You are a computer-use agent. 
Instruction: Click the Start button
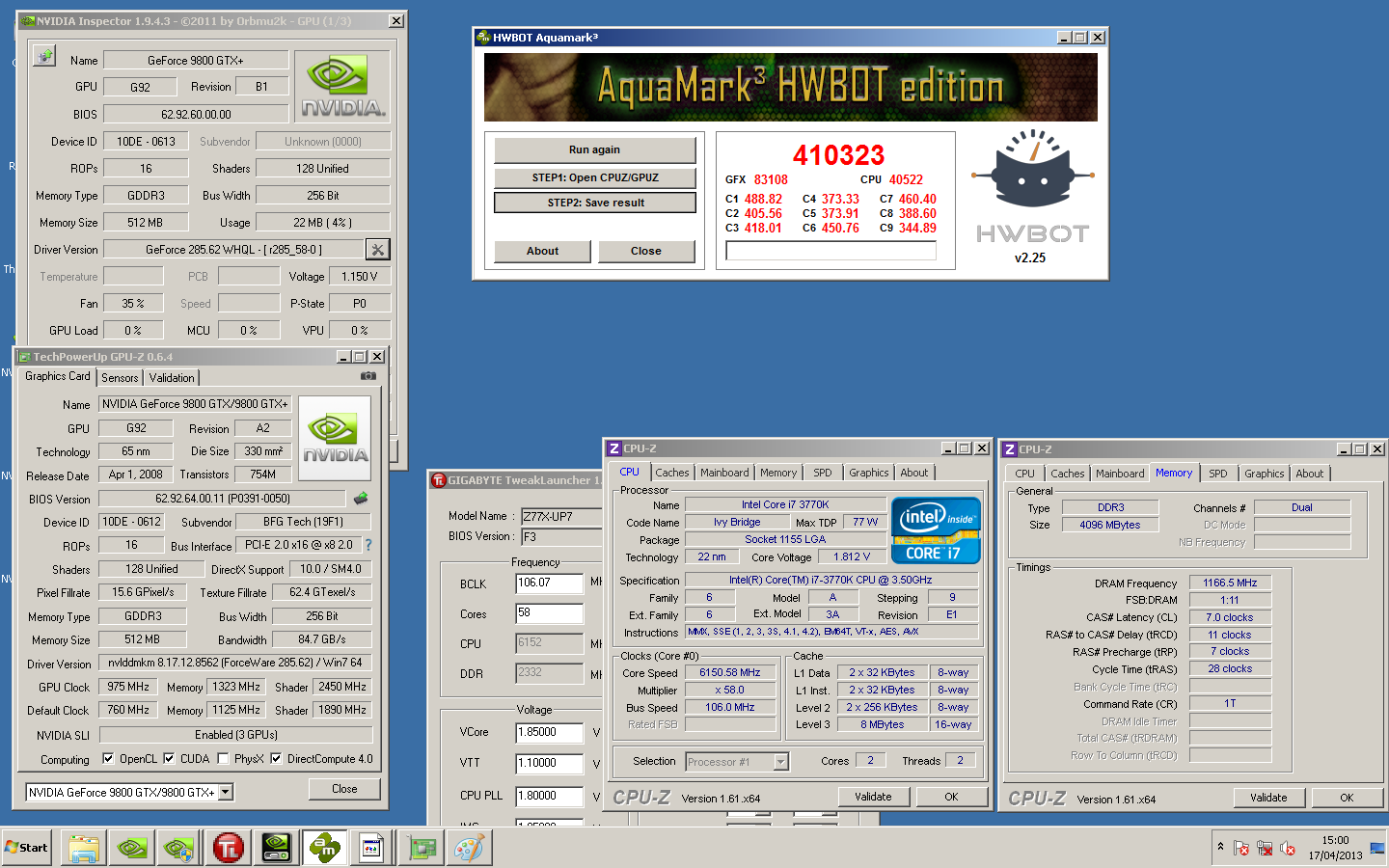(26, 848)
